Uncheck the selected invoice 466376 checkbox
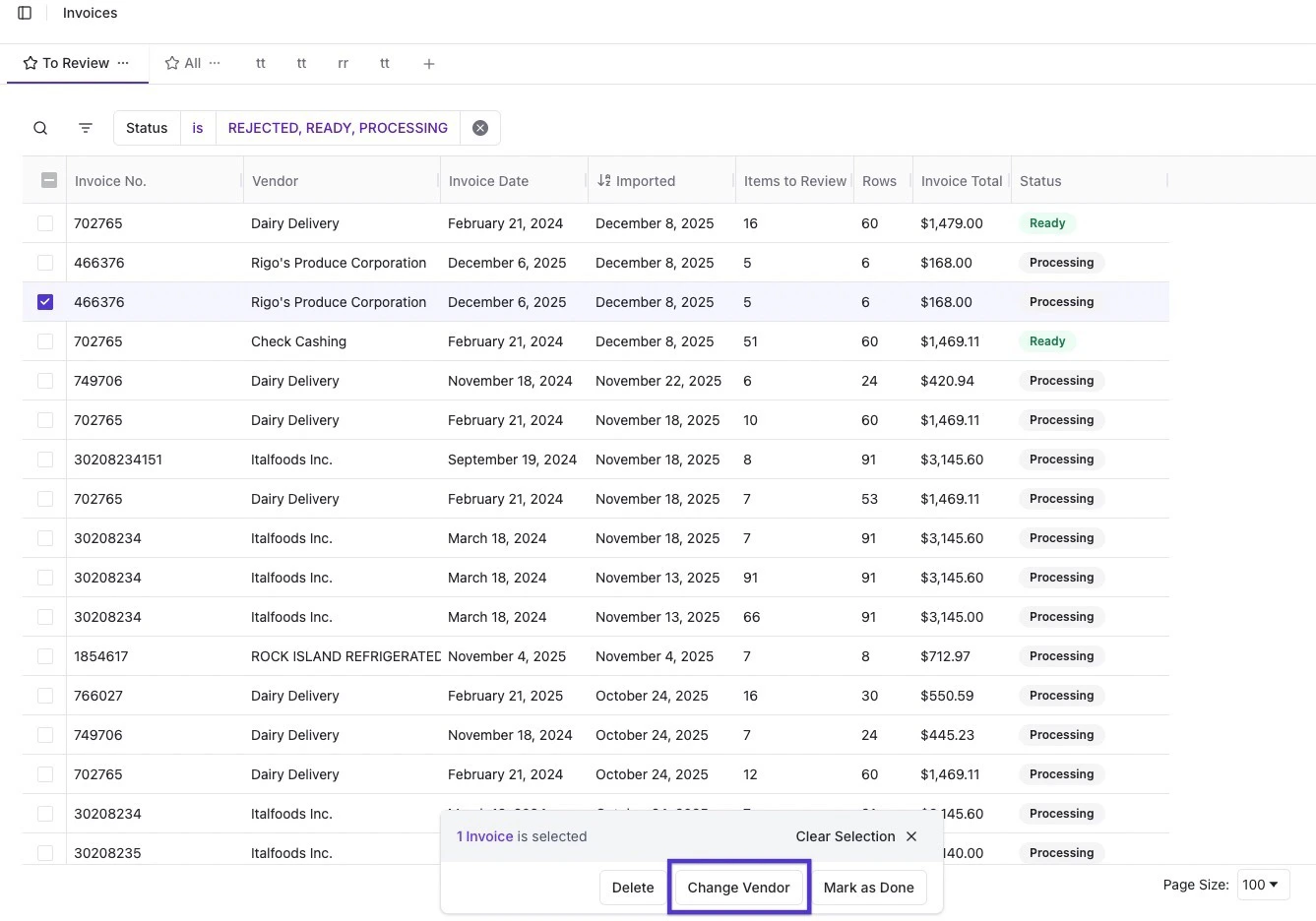Screen dimensions: 1316x921 [45, 302]
